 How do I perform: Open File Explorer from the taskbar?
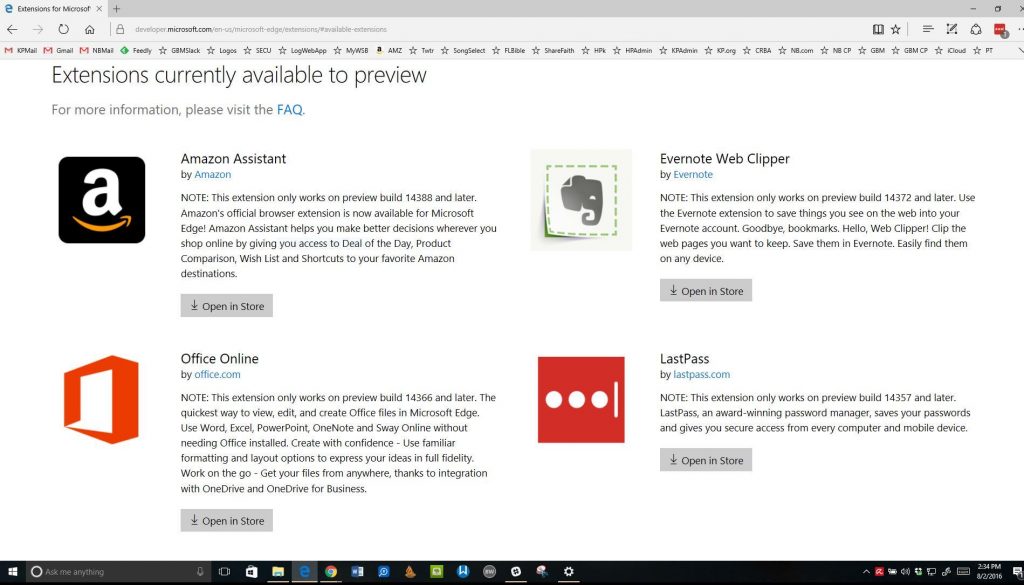(x=278, y=572)
